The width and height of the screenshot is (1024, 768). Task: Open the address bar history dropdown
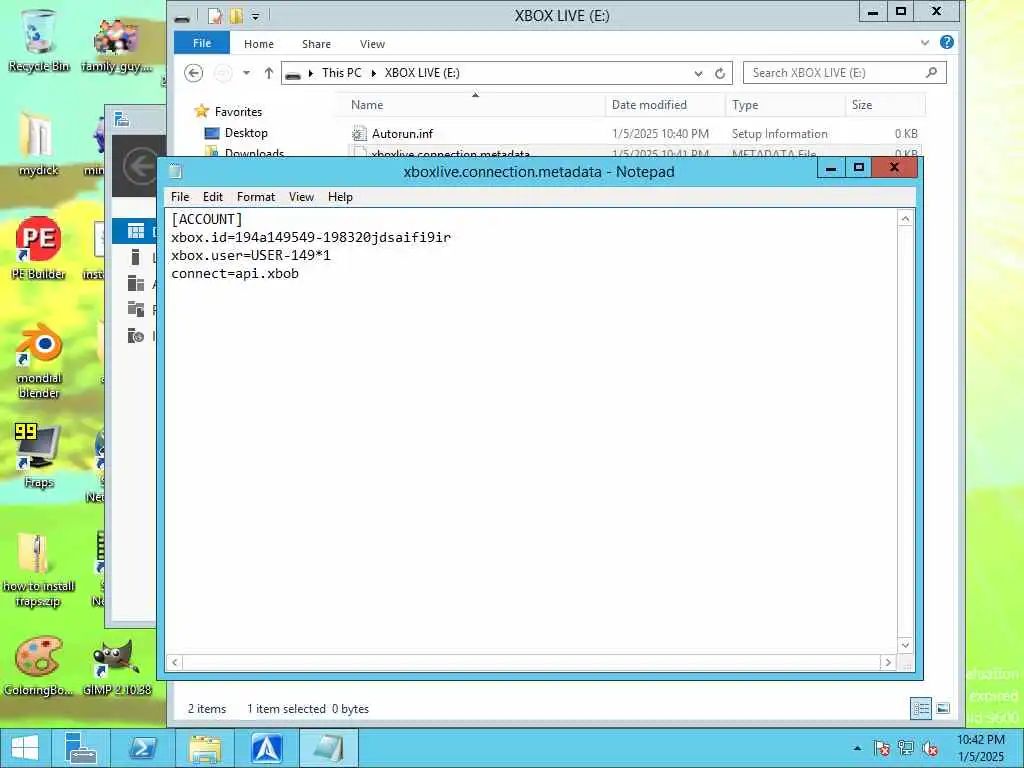(x=698, y=73)
